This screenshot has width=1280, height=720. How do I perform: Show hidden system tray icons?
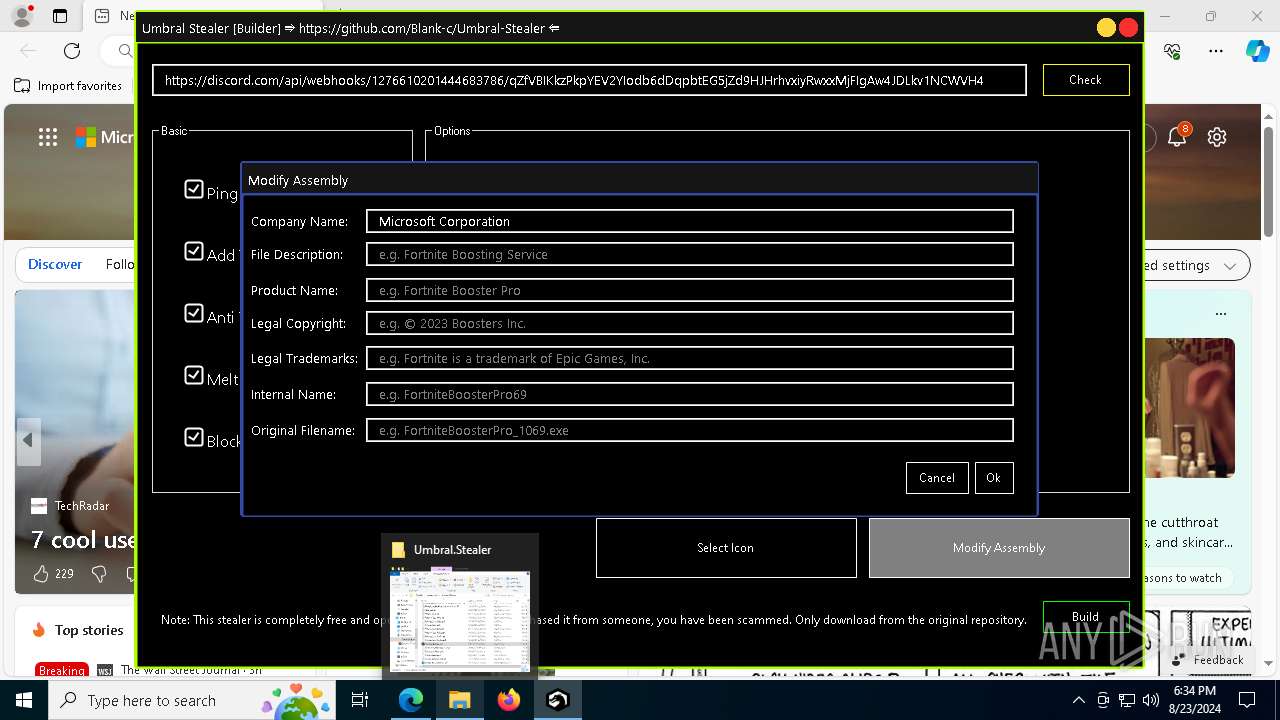click(x=1078, y=700)
